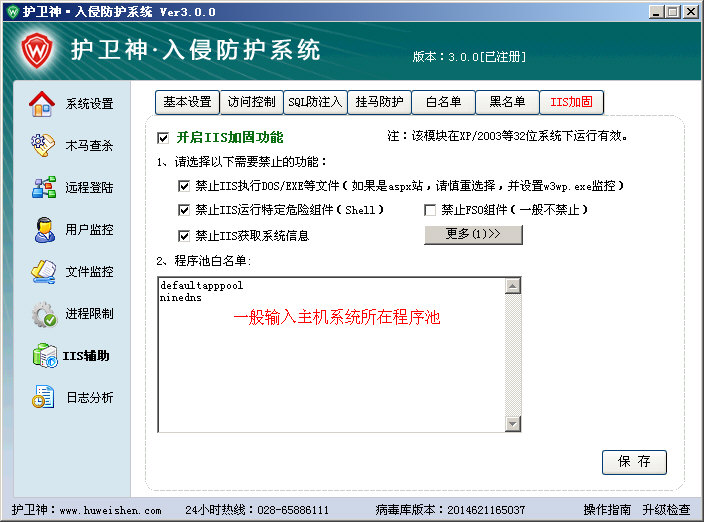Select the SQL防注入 tab
This screenshot has height=522, width=704.
(315, 102)
